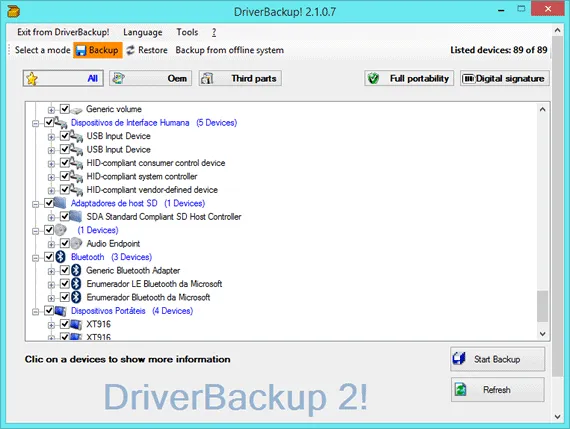Toggle HID-compliant consumer control device checkbox

(65, 163)
